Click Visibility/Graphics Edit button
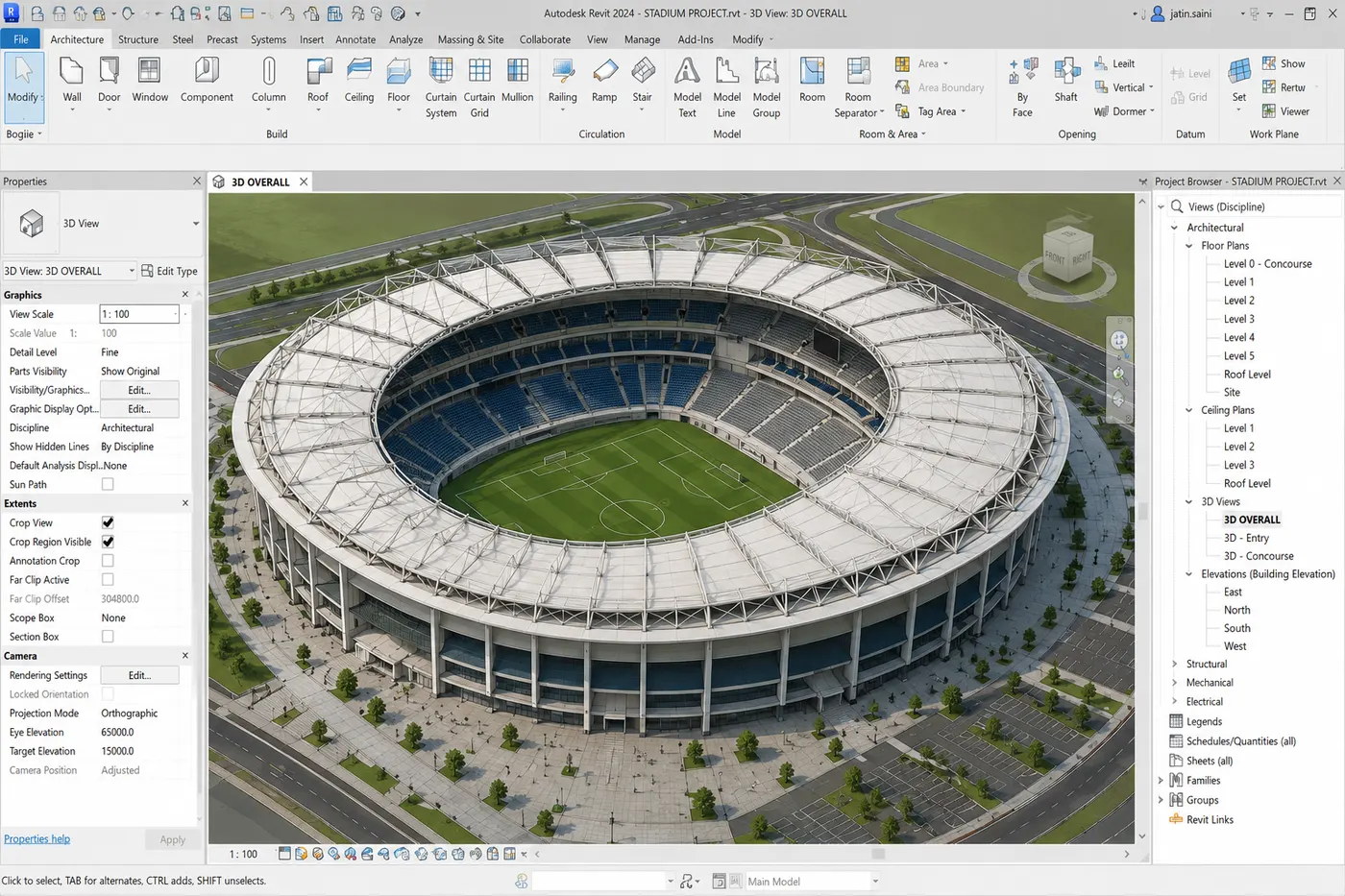This screenshot has width=1345, height=896. pos(139,390)
